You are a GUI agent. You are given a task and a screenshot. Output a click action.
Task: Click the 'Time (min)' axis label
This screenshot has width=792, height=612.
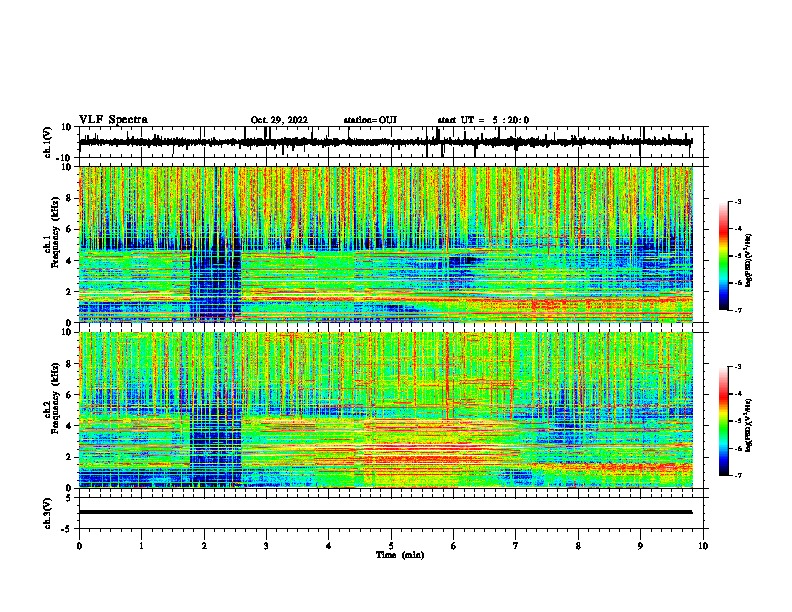tap(400, 555)
